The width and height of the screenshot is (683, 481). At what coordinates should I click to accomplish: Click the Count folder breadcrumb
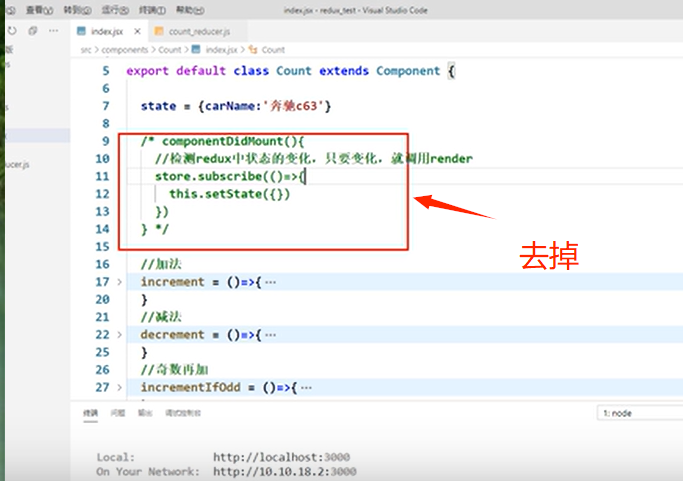(169, 50)
